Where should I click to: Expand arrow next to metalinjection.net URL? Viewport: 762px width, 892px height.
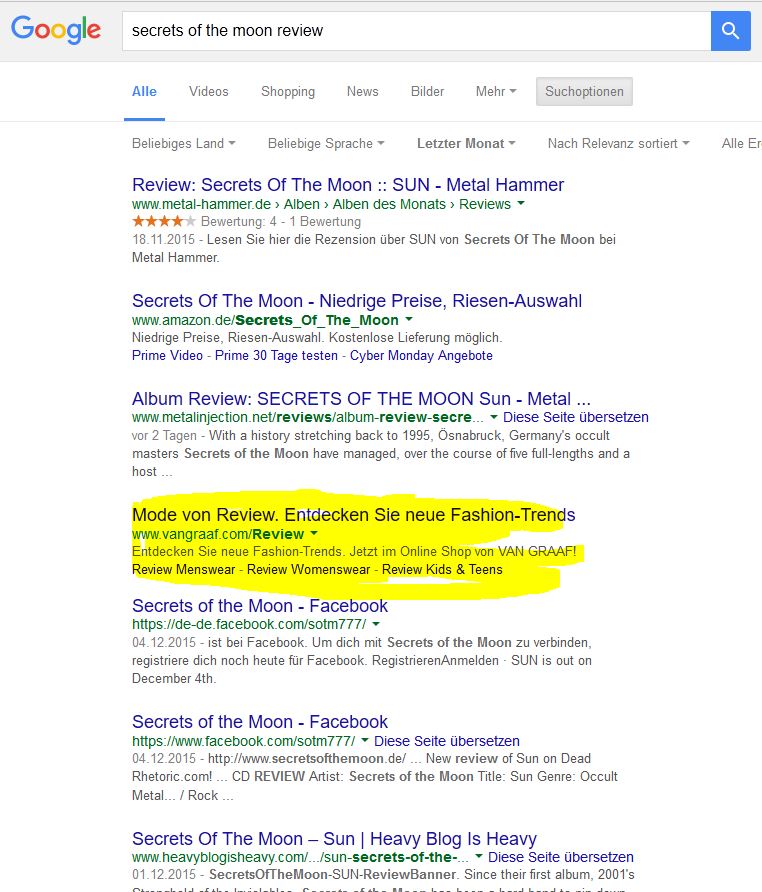click(x=493, y=417)
